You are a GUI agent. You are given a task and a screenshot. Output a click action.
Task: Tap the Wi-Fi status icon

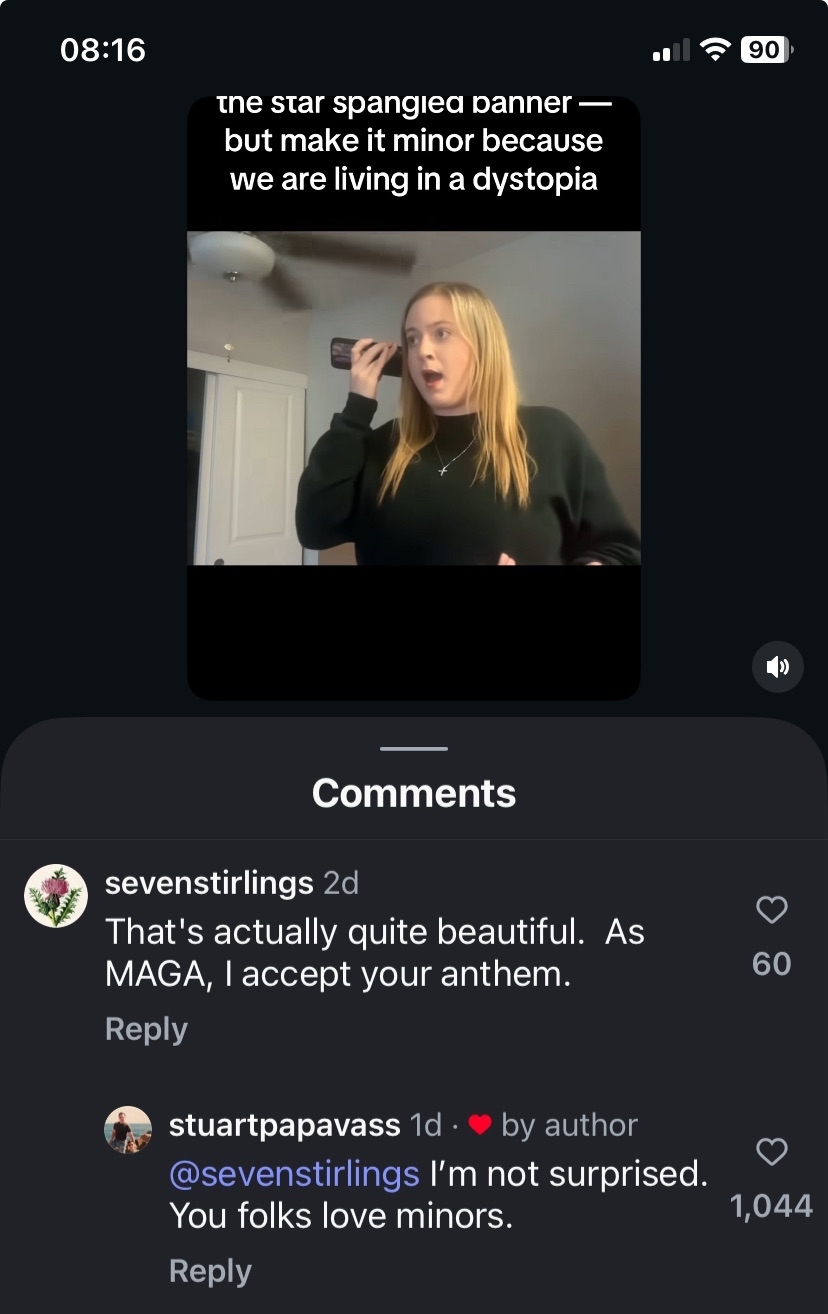tap(715, 49)
